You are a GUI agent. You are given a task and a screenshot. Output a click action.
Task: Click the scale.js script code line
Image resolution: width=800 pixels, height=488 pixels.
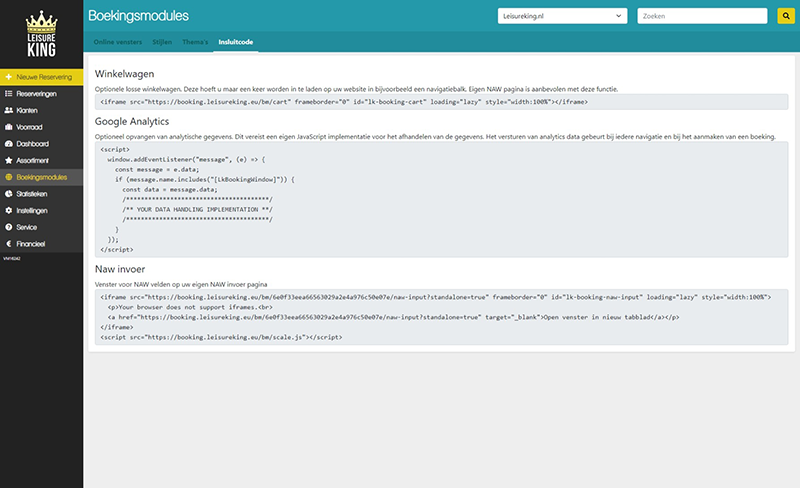[221, 337]
